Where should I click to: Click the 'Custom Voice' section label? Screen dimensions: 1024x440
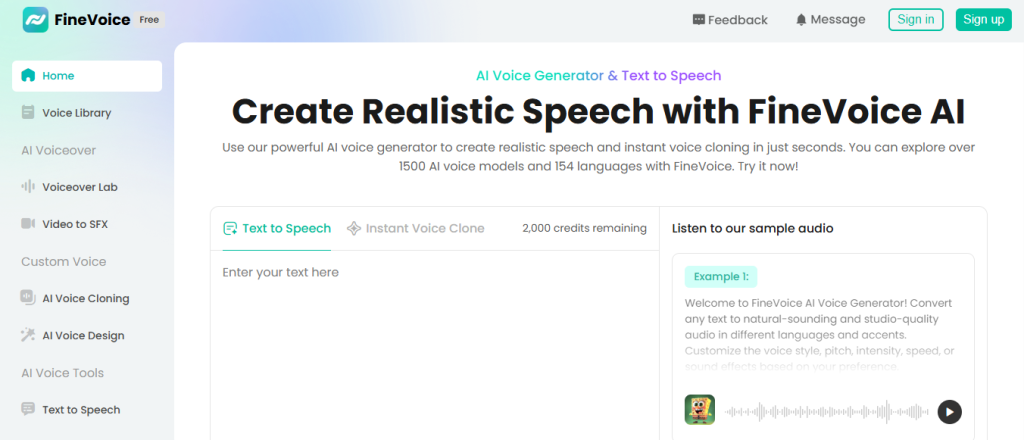[63, 261]
